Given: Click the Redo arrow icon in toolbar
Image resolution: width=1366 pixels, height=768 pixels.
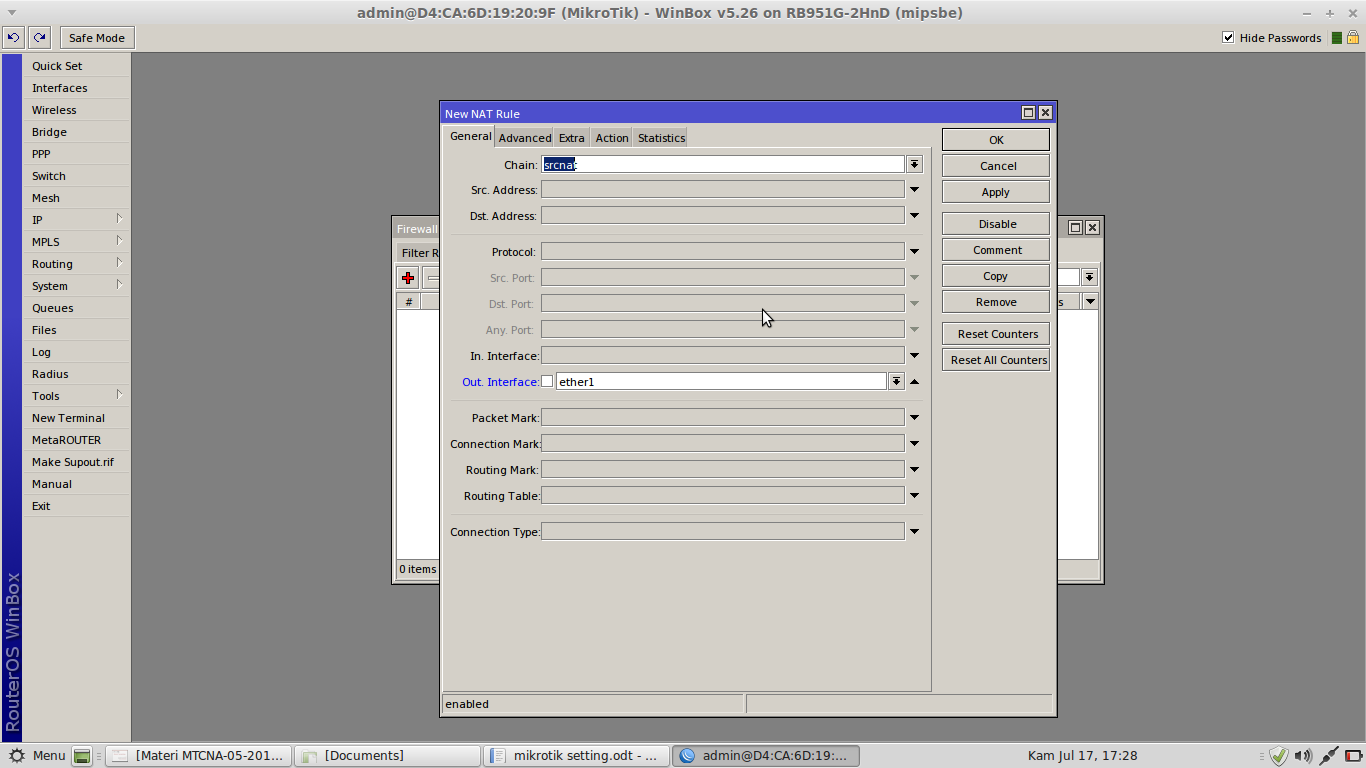Looking at the screenshot, I should click(x=39, y=38).
